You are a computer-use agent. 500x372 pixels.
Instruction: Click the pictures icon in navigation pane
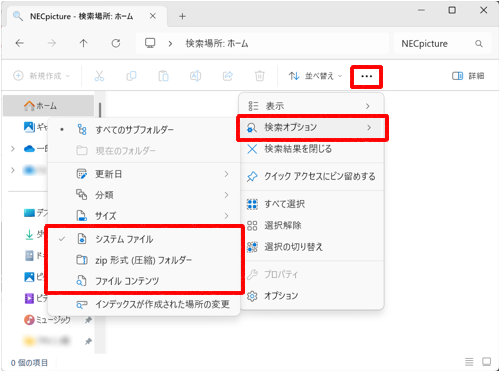point(29,277)
